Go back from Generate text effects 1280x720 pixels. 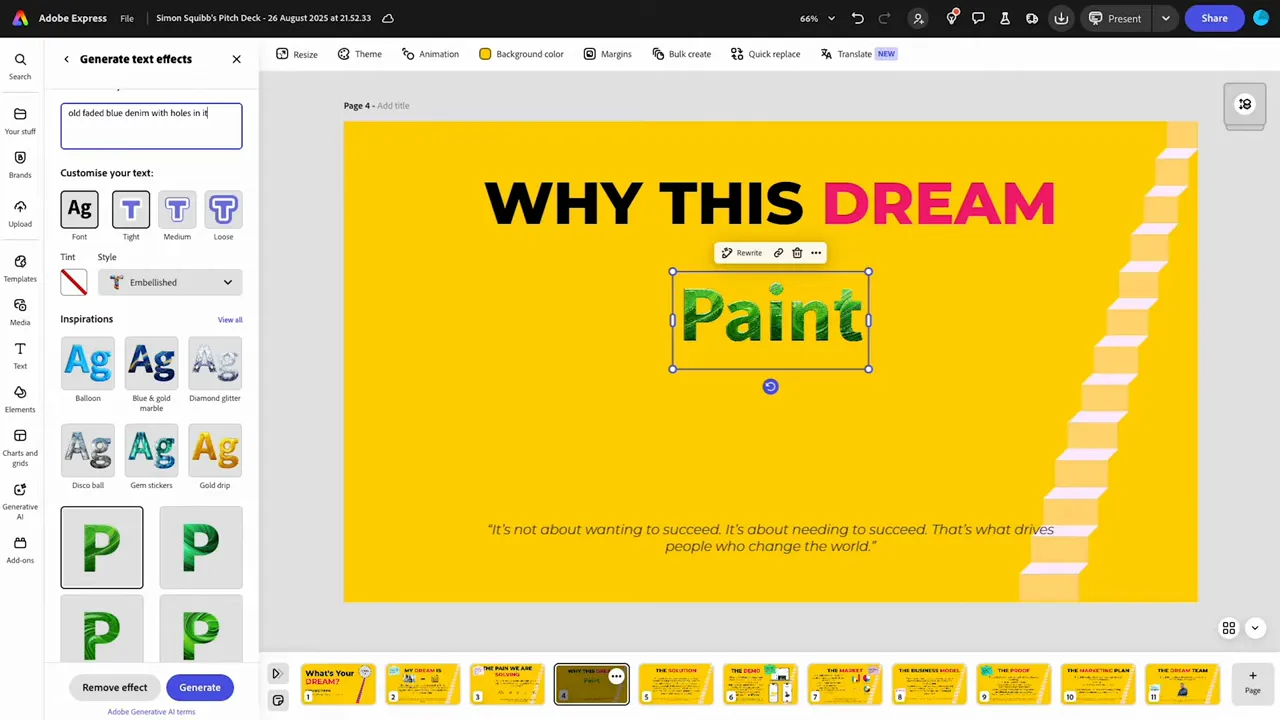point(67,59)
